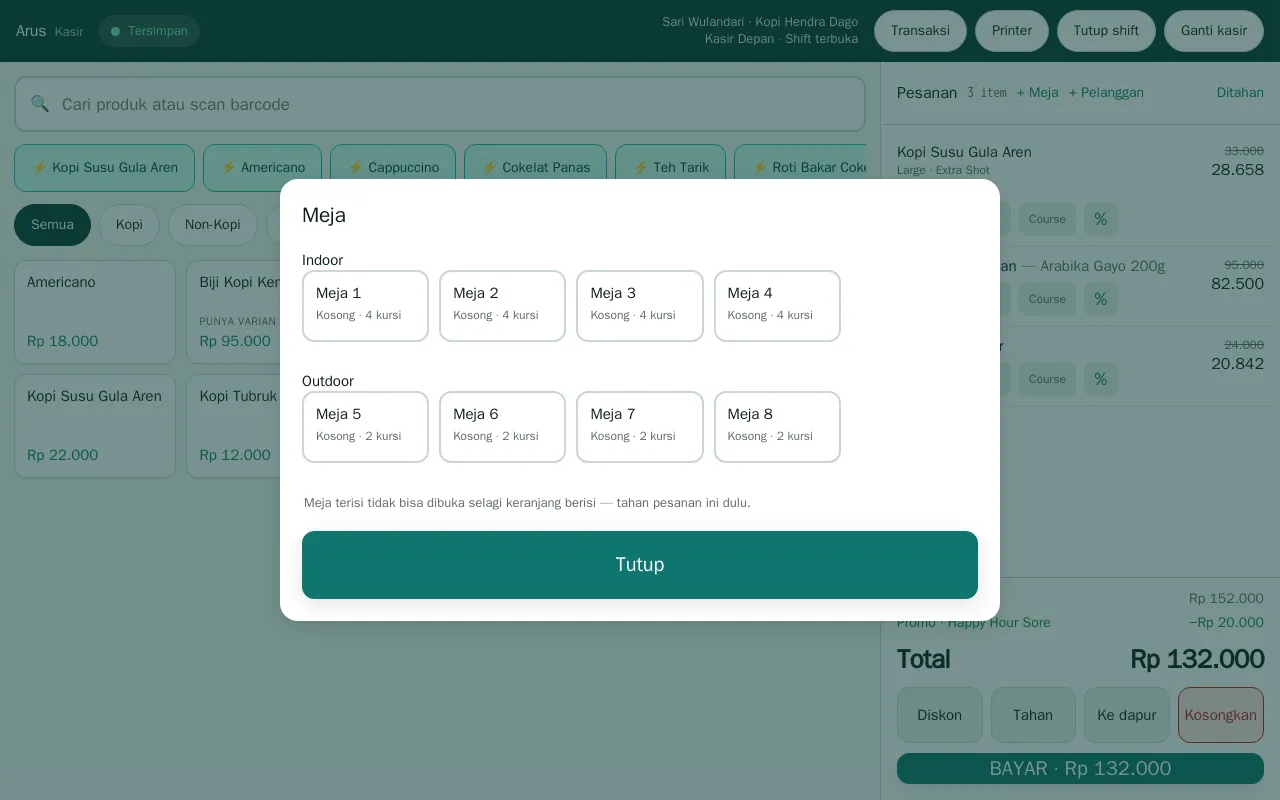Click + Meja link in order header
This screenshot has height=800, width=1280.
(x=1037, y=93)
